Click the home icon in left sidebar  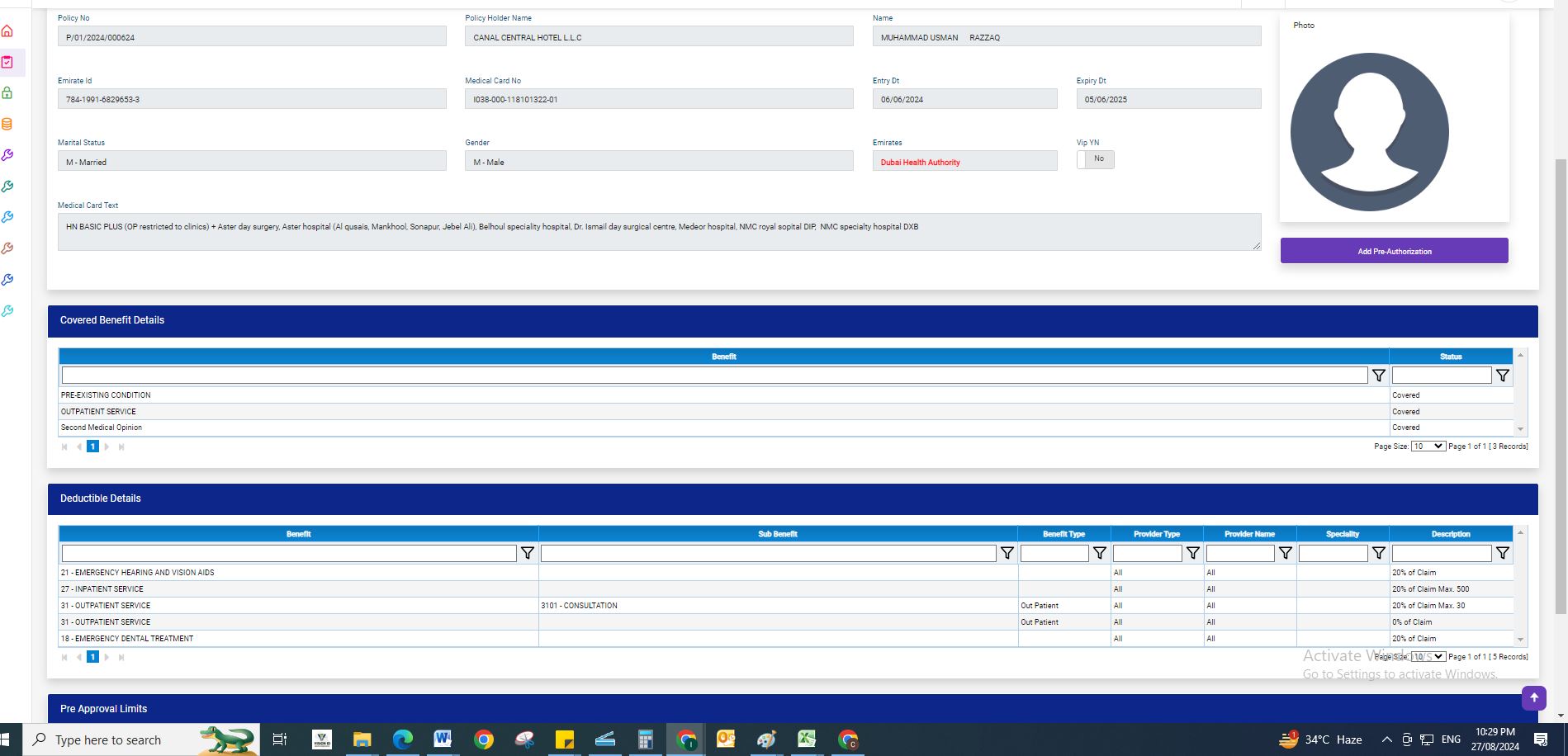click(x=7, y=31)
